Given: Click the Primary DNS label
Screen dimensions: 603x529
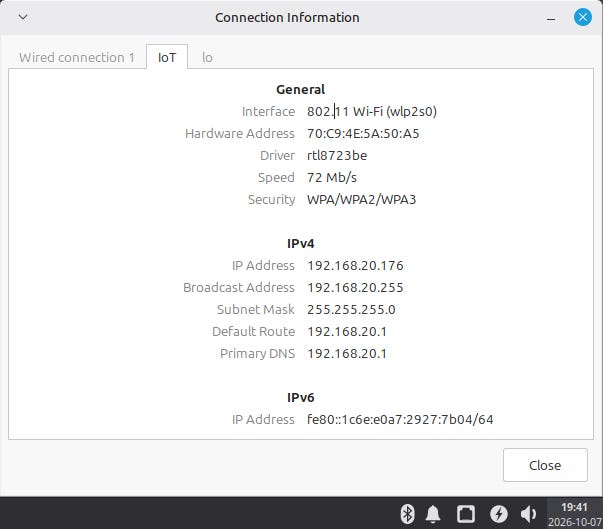Looking at the screenshot, I should (x=257, y=353).
